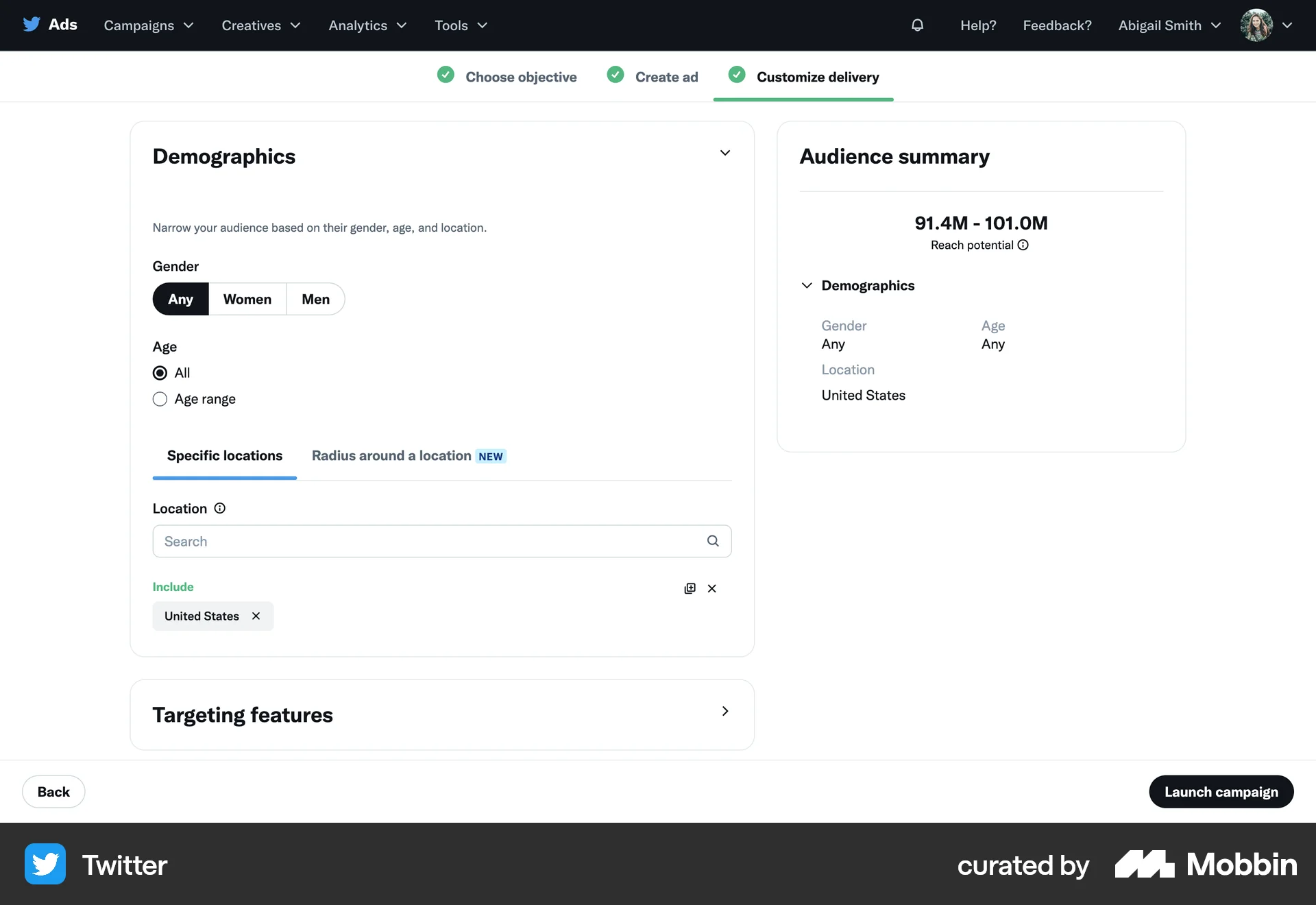Open the Location info icon
Viewport: 1316px width, 905px height.
[219, 508]
